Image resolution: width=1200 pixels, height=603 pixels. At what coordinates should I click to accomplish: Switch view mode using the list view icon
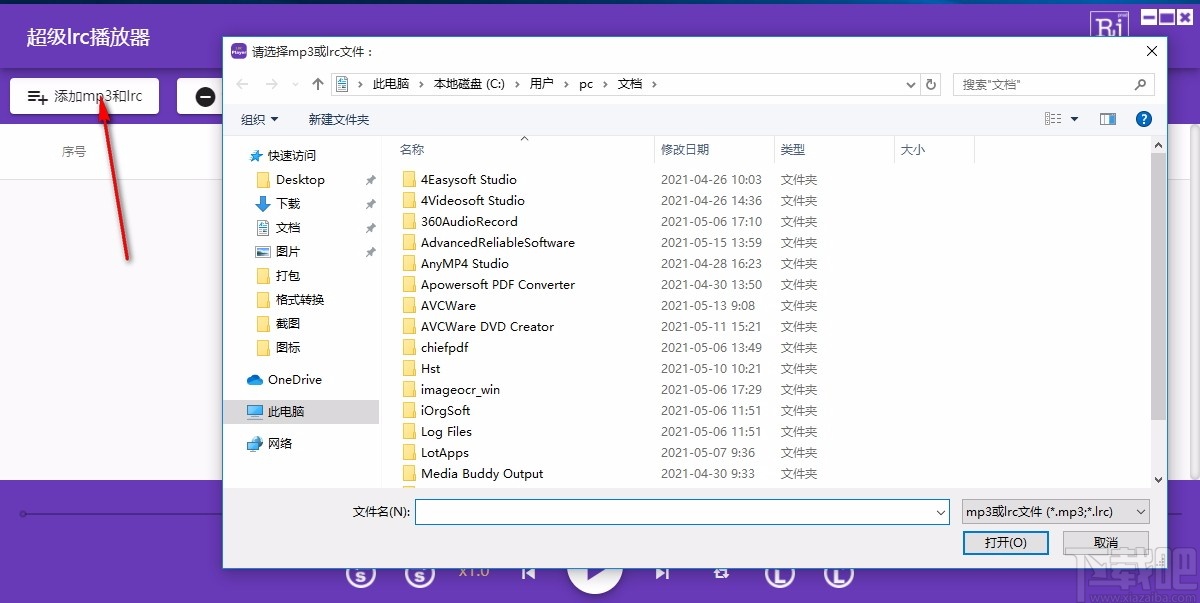pyautogui.click(x=1055, y=118)
